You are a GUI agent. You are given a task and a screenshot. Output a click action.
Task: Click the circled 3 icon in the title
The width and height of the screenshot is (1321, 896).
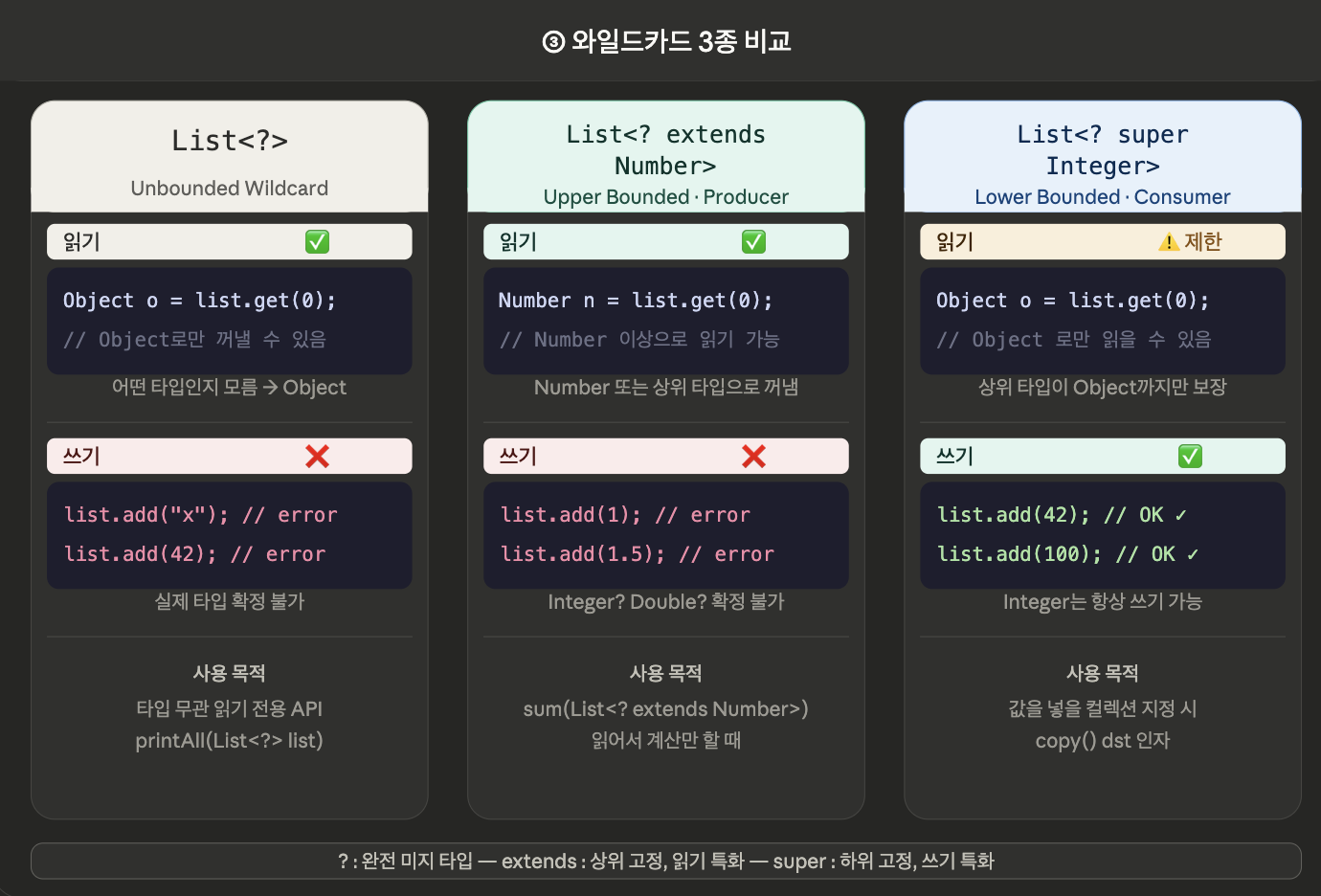pos(553,42)
